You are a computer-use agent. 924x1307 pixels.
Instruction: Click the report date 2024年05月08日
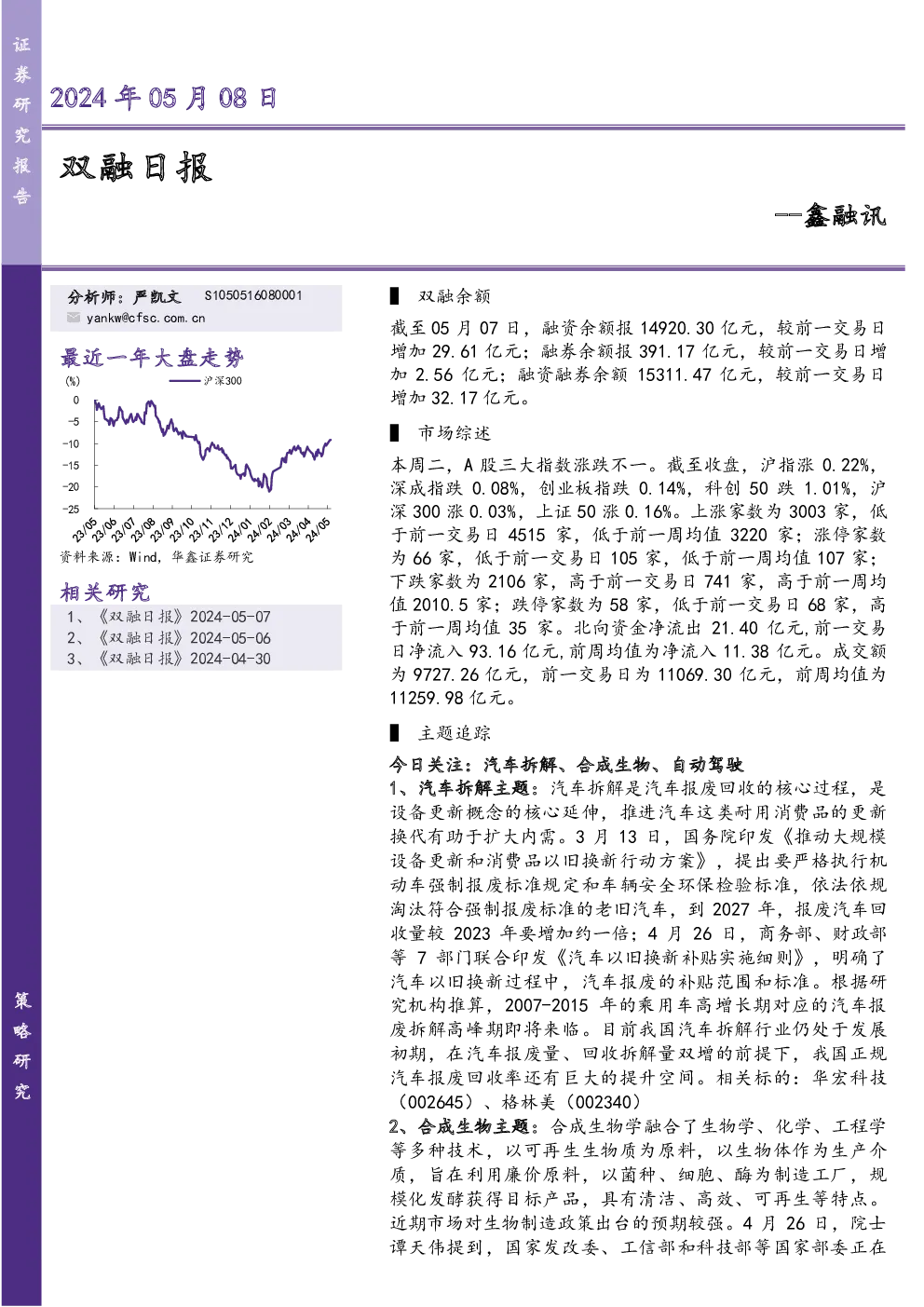(x=163, y=98)
